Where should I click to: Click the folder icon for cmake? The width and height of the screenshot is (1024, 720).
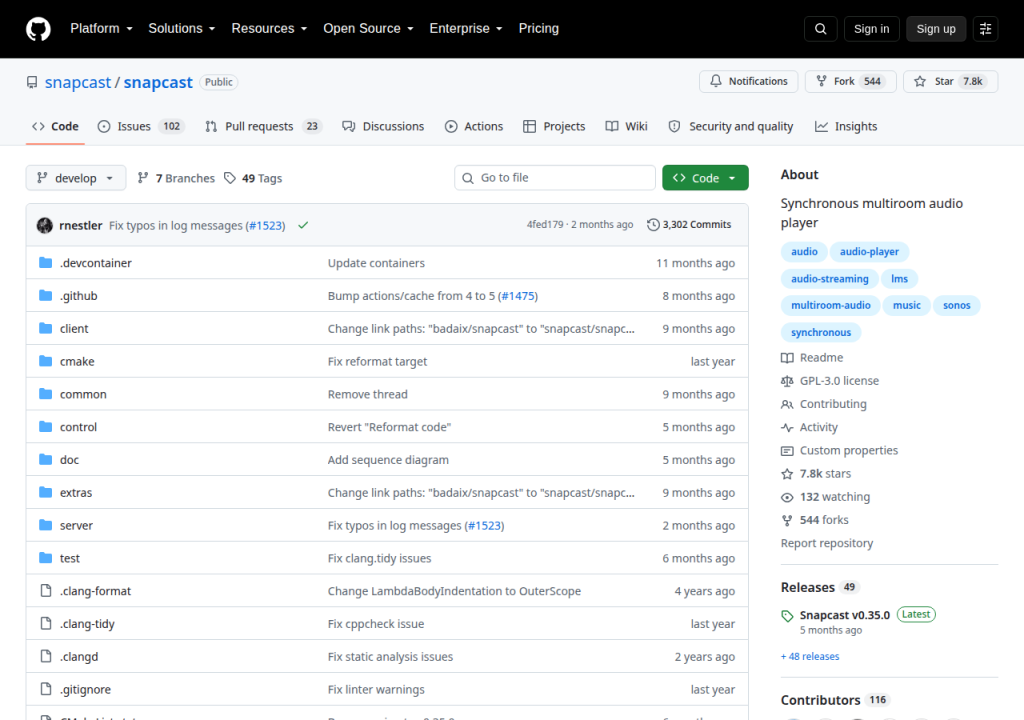(x=45, y=361)
